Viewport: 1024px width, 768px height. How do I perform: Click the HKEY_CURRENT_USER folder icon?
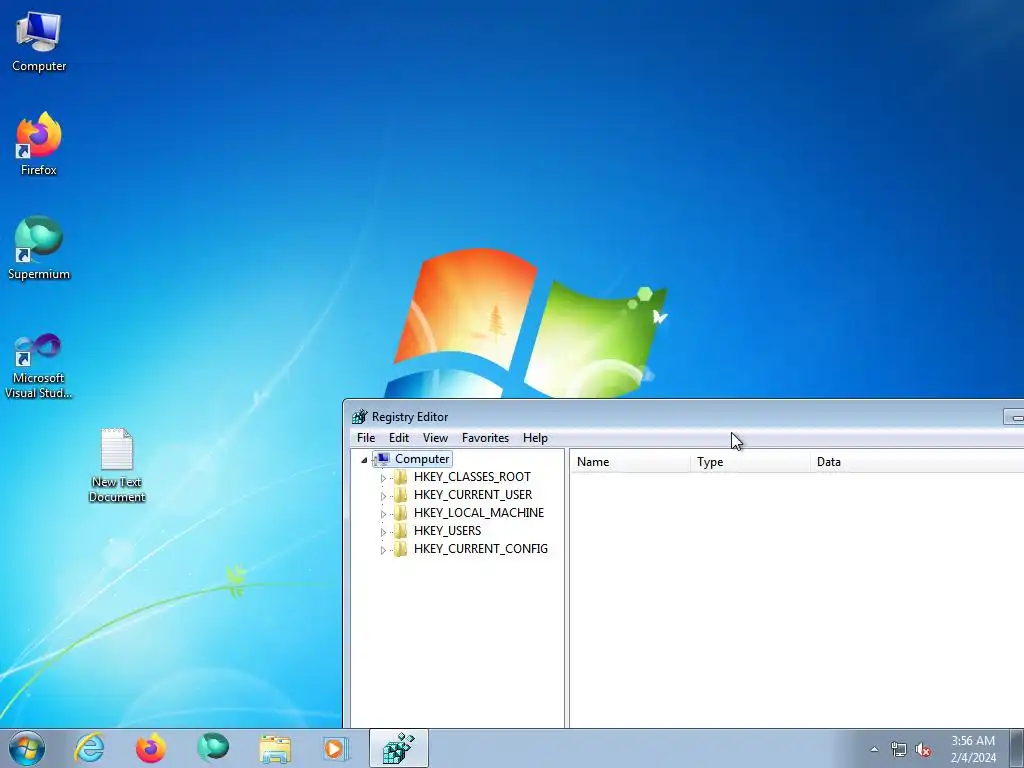(400, 495)
